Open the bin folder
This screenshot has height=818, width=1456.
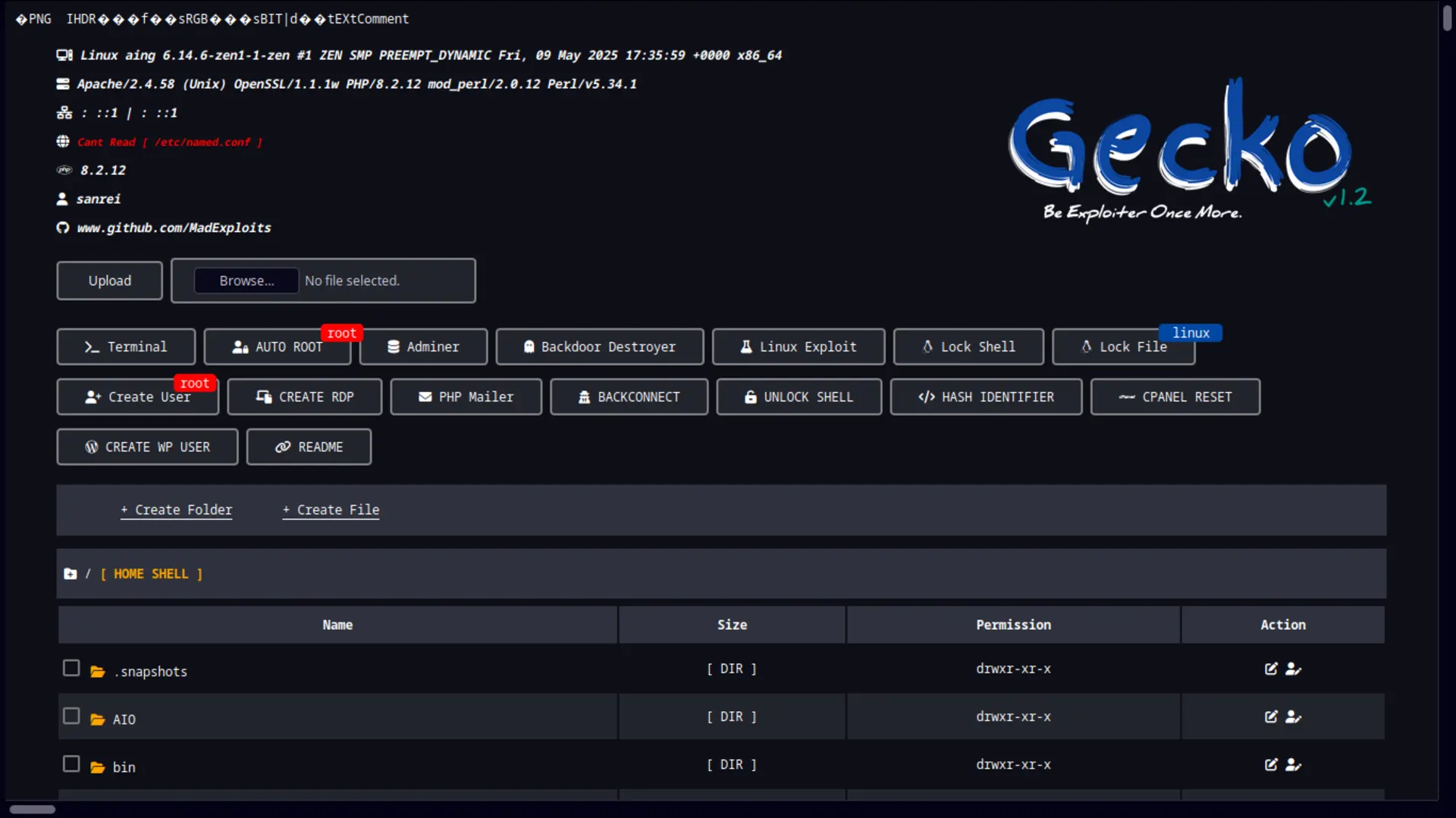pos(124,767)
